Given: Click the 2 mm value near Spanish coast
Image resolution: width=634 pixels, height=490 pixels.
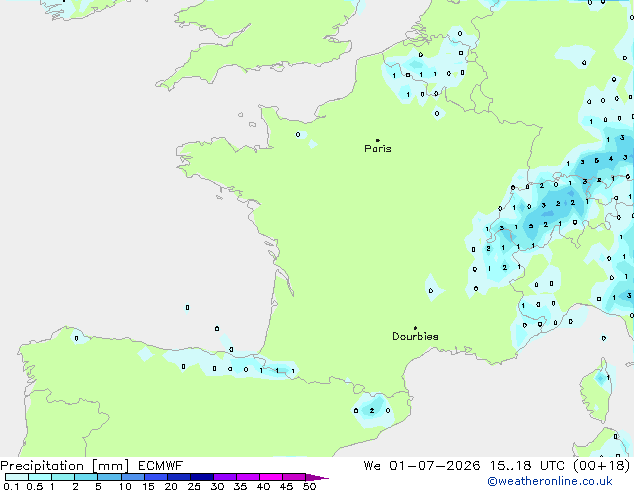Looking at the screenshot, I should point(372,411).
